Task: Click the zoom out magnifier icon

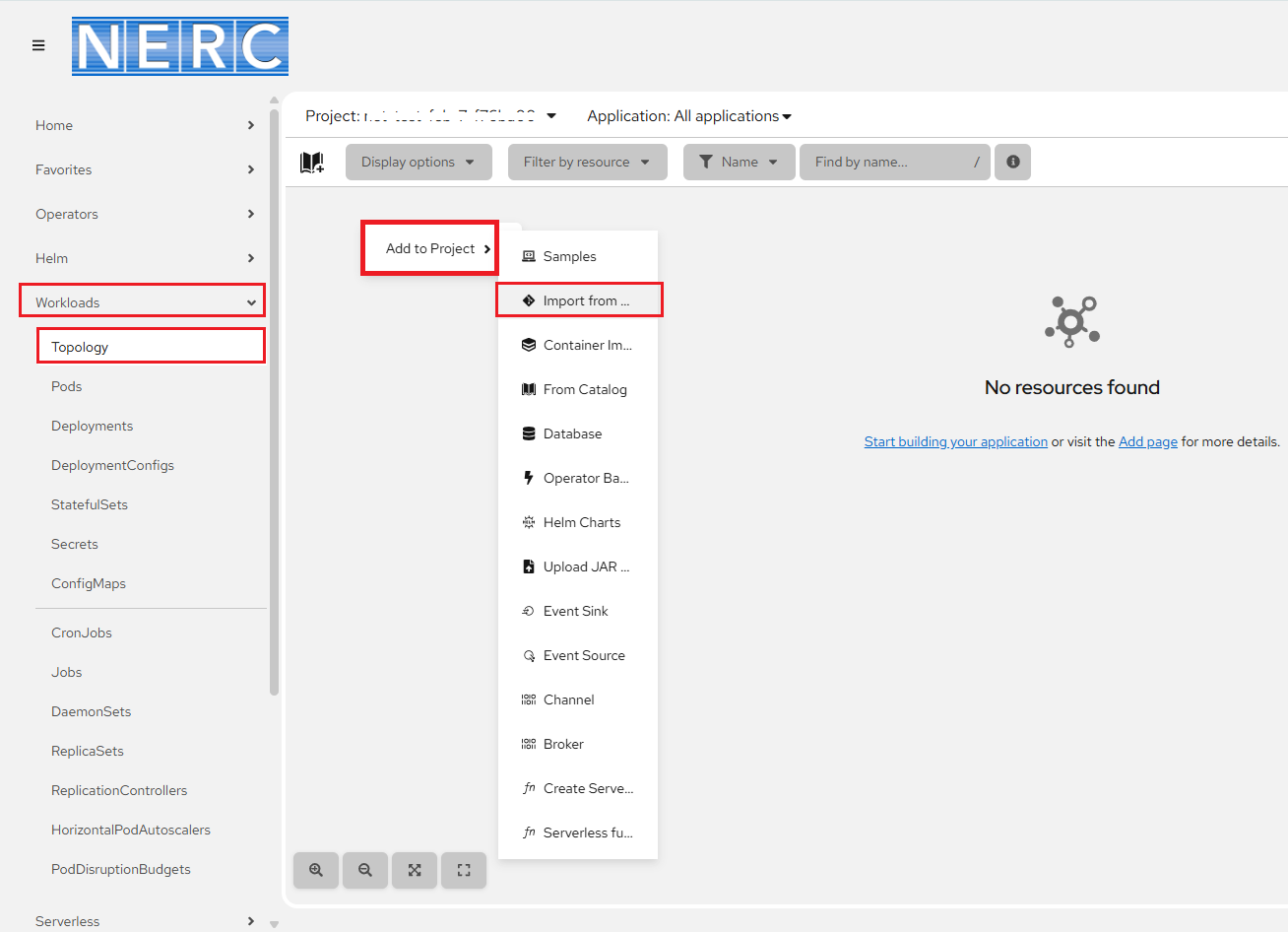Action: [365, 870]
